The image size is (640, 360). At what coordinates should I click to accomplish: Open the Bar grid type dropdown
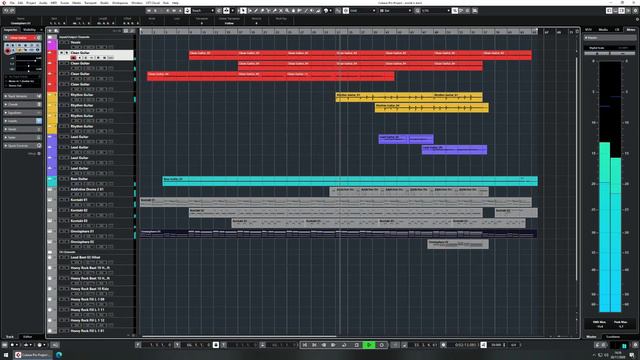395,11
